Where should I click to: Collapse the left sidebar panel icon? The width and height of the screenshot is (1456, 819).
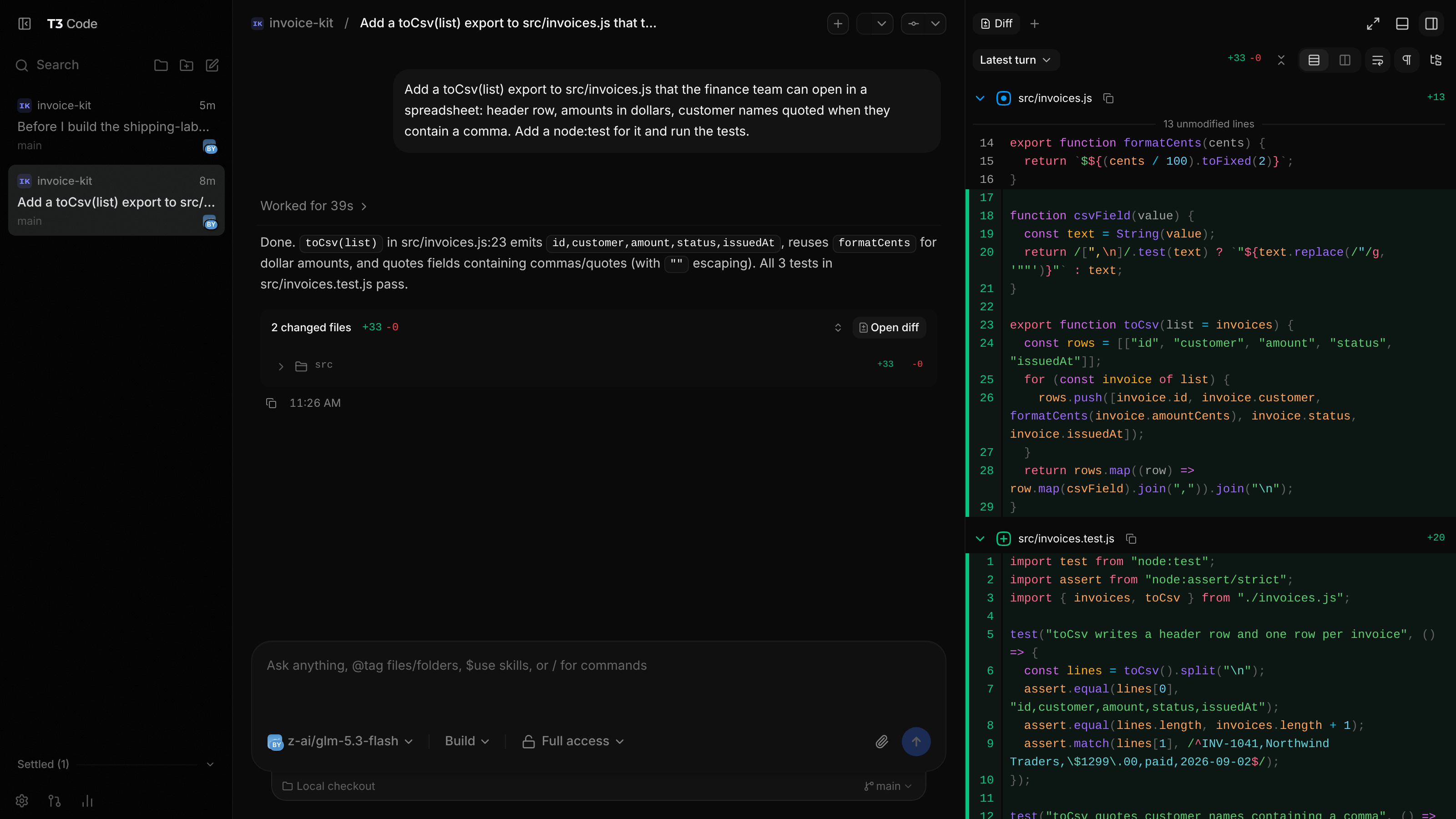(24, 24)
